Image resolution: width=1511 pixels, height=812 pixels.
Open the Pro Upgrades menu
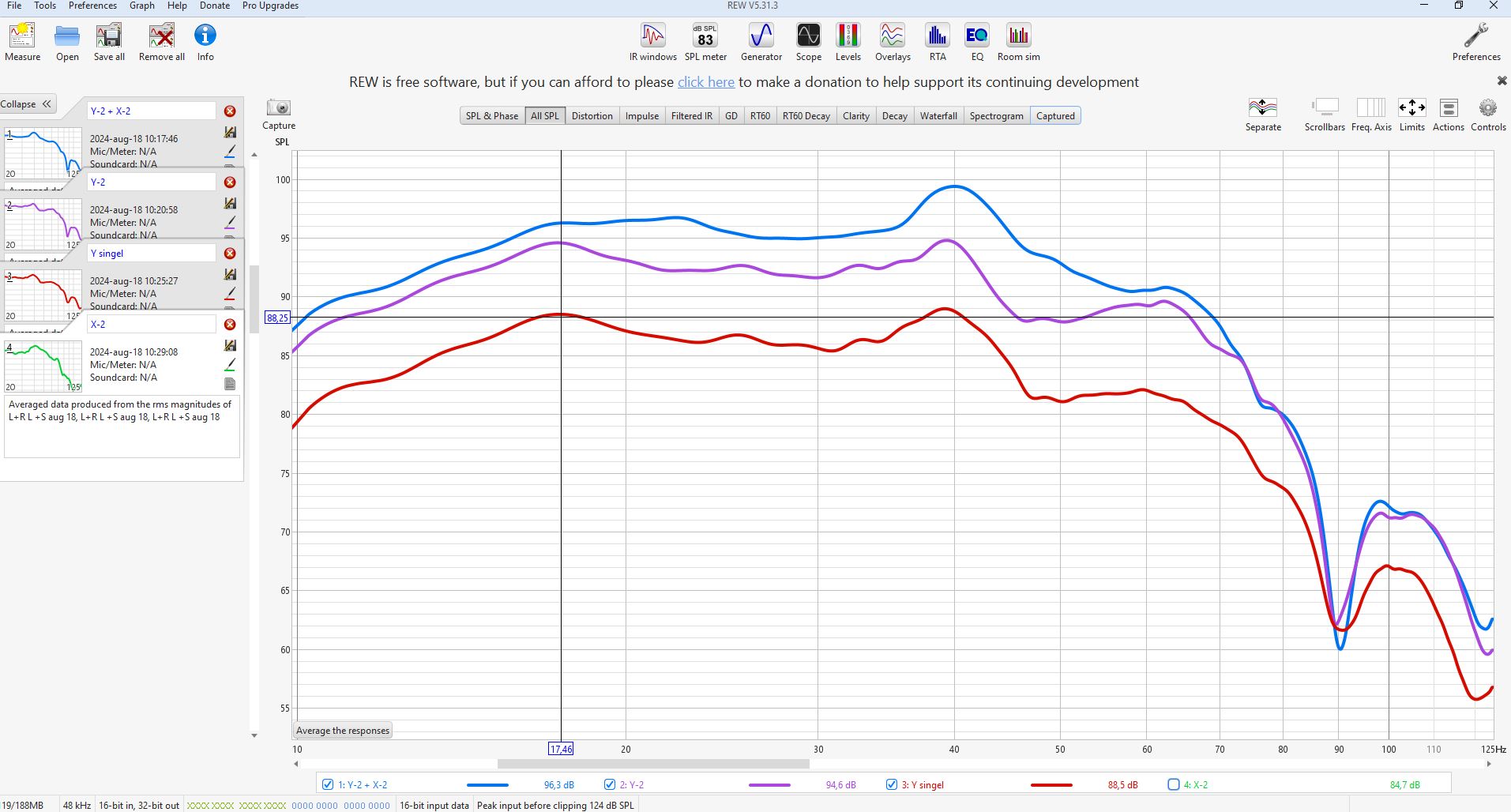point(270,6)
